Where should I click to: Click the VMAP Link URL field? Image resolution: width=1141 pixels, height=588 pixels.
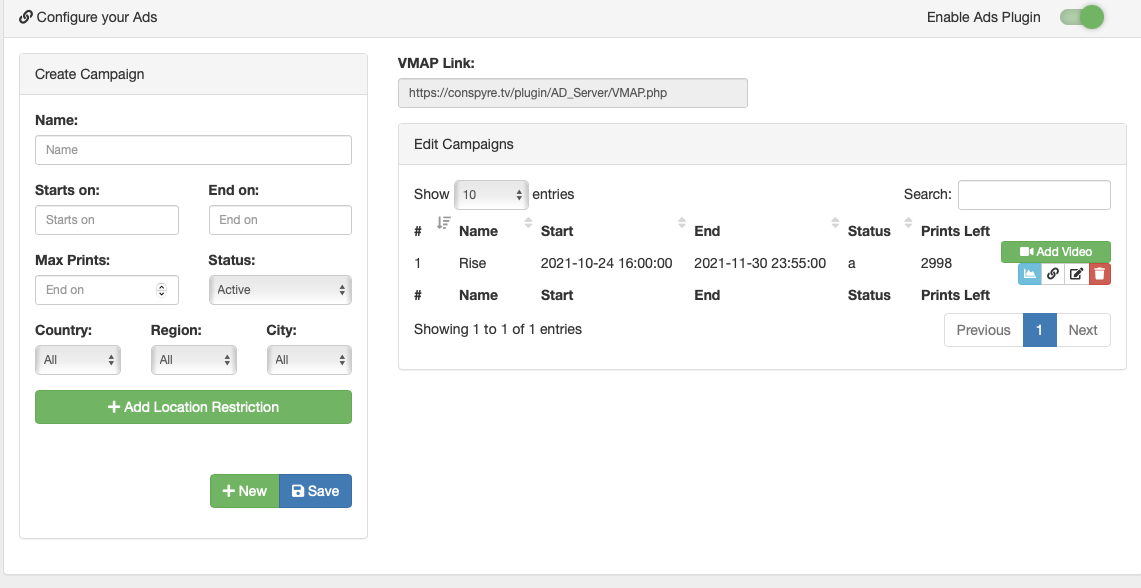pos(573,93)
